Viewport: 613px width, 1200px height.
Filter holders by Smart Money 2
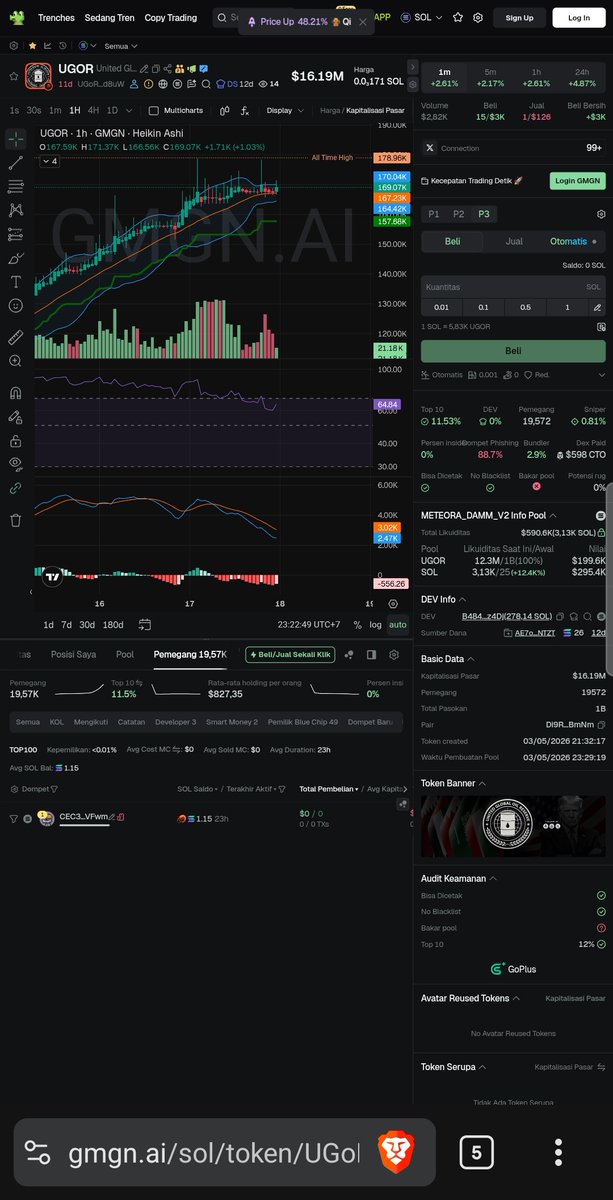232,721
